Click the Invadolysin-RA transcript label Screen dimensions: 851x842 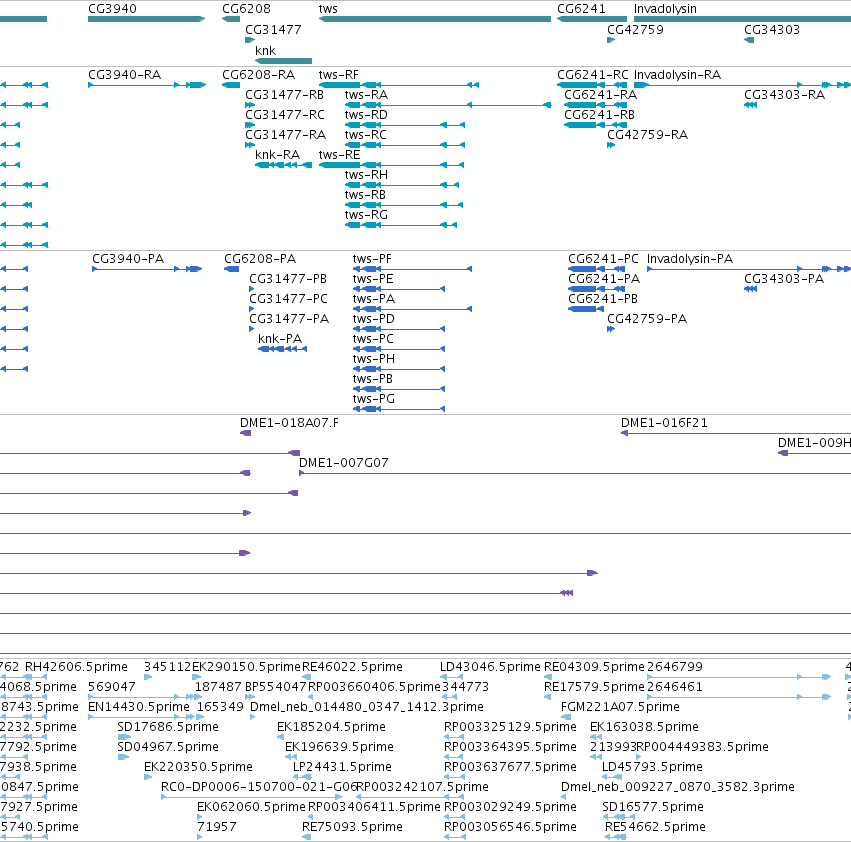click(677, 74)
